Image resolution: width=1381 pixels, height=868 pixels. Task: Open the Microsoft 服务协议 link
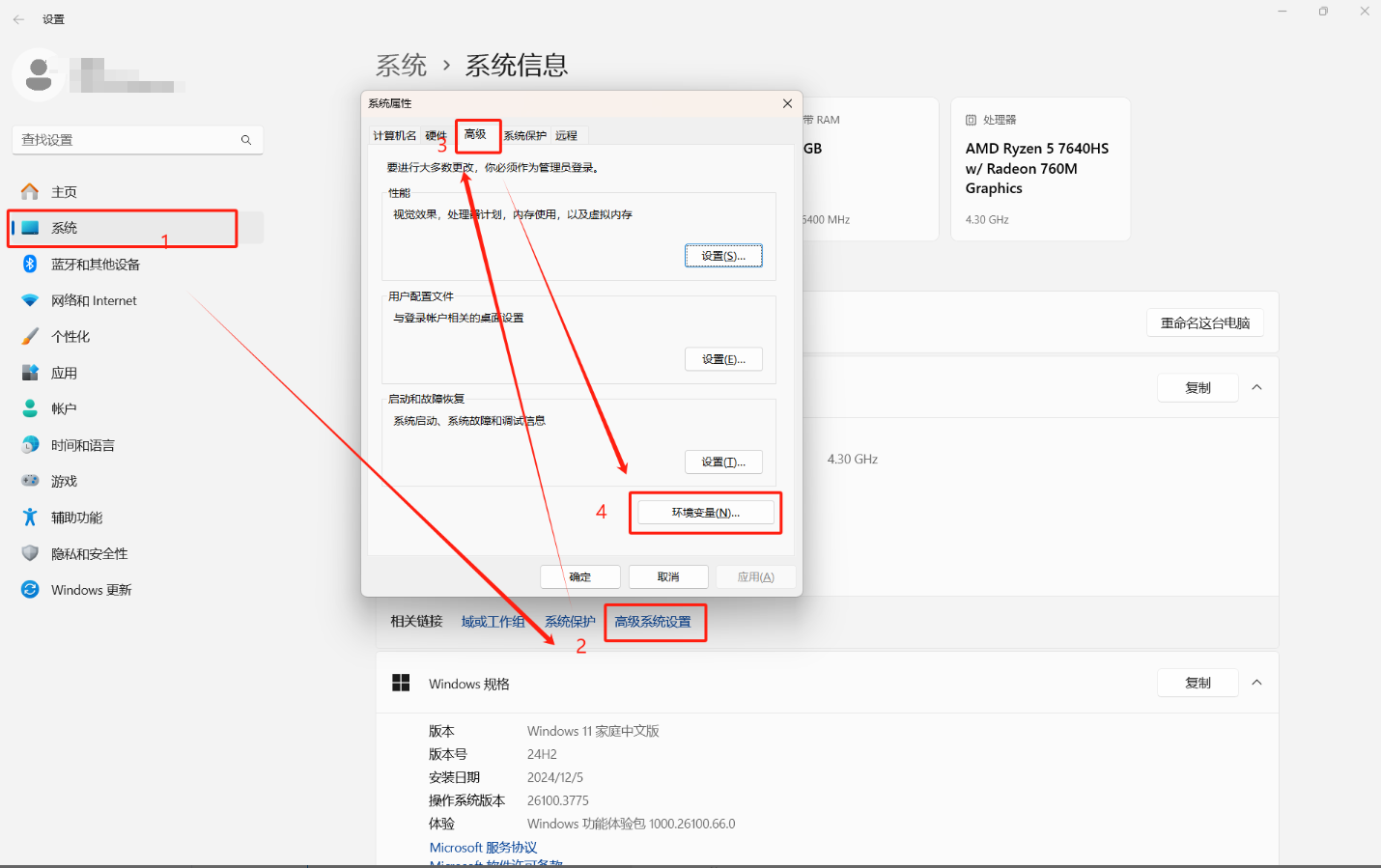pos(483,848)
